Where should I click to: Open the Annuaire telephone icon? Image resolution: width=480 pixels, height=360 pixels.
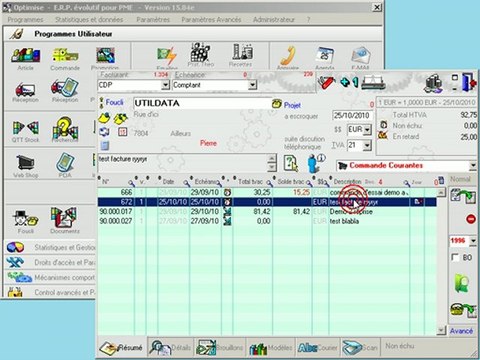(288, 56)
